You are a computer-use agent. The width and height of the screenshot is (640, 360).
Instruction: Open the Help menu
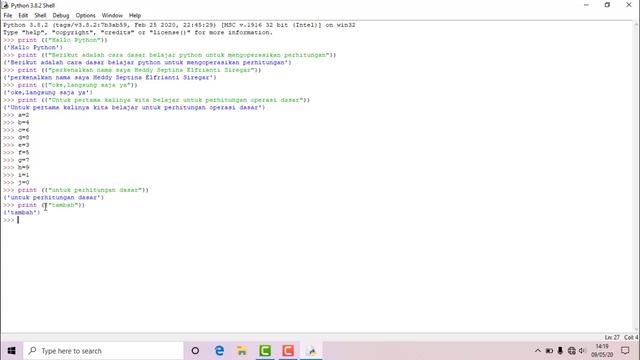[x=135, y=16]
